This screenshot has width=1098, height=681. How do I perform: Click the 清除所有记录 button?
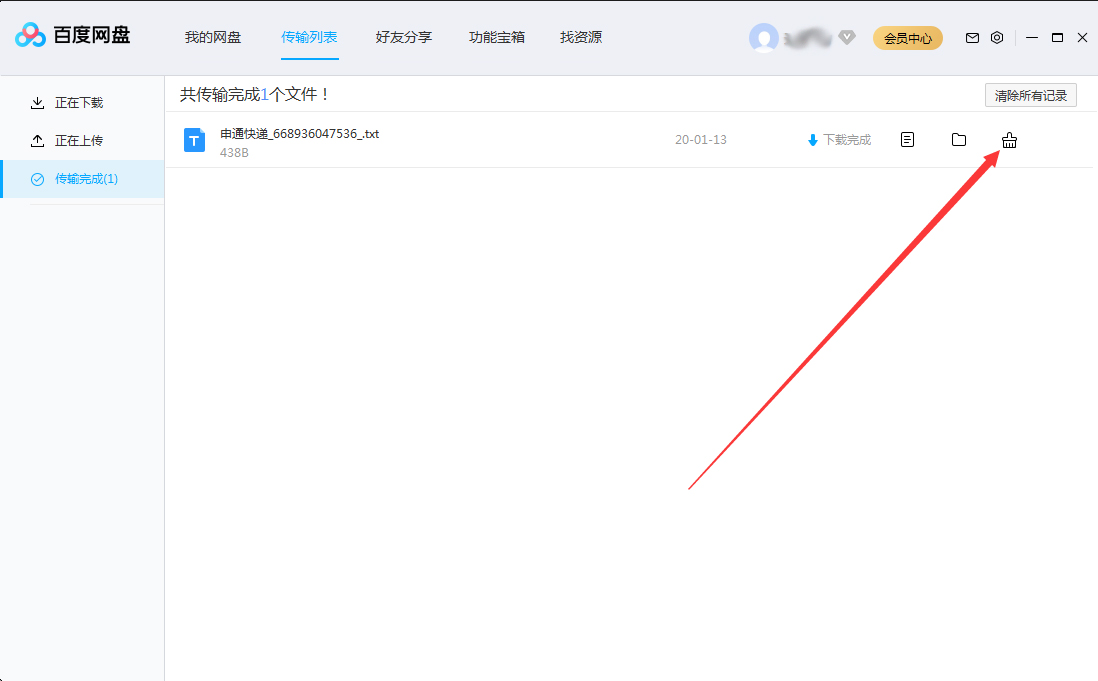click(x=1032, y=94)
